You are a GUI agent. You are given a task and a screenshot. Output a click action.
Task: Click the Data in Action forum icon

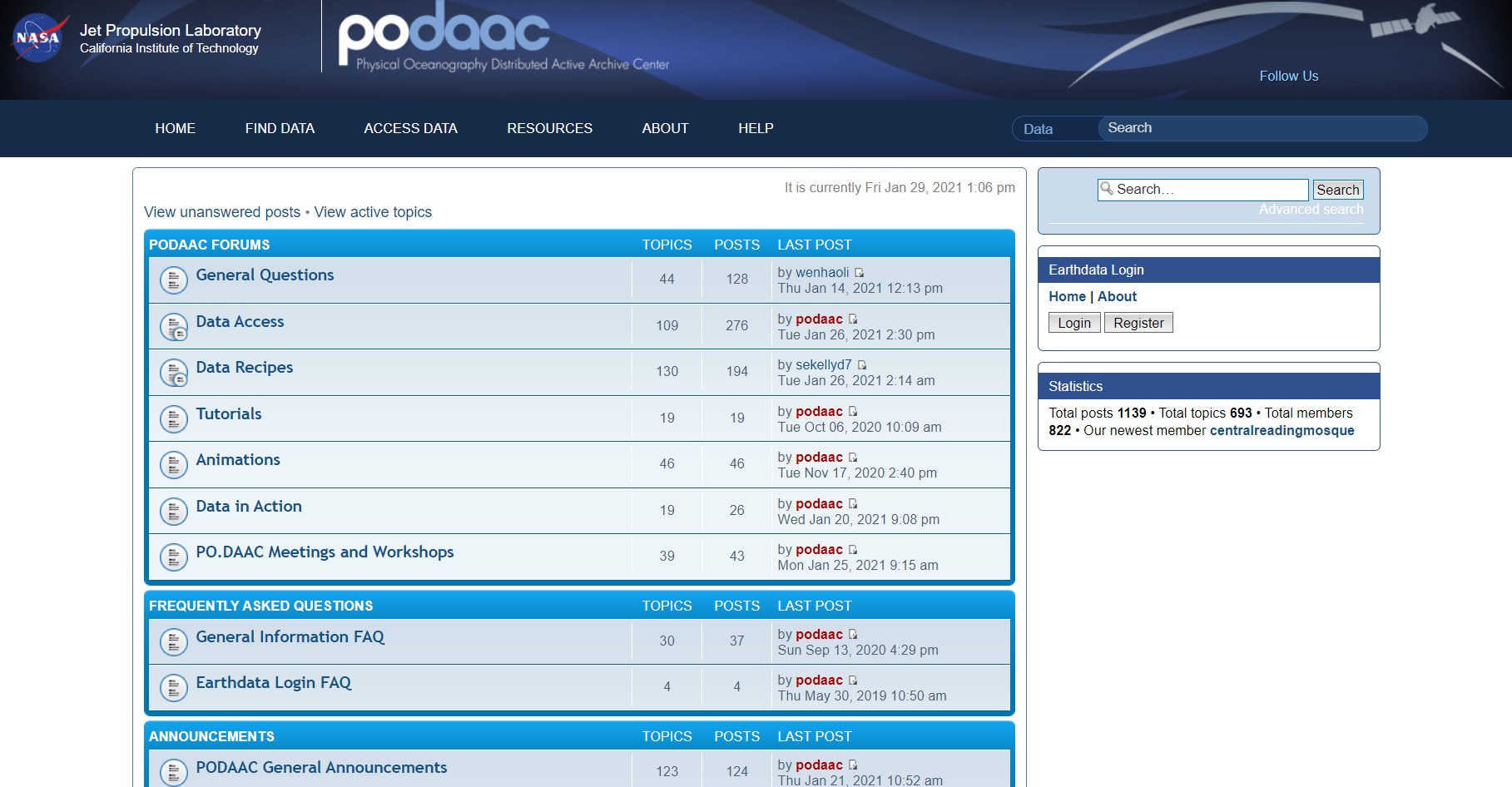[173, 512]
